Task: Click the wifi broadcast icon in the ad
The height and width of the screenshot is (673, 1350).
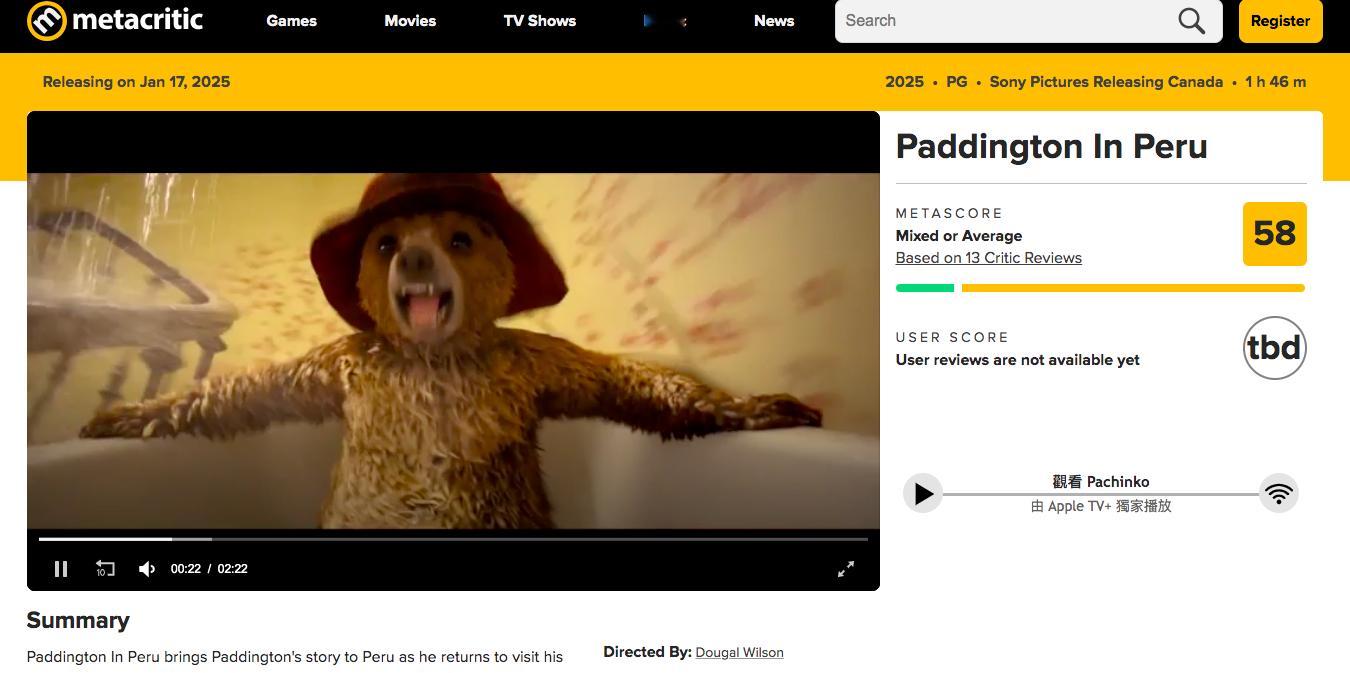Action: coord(1279,493)
